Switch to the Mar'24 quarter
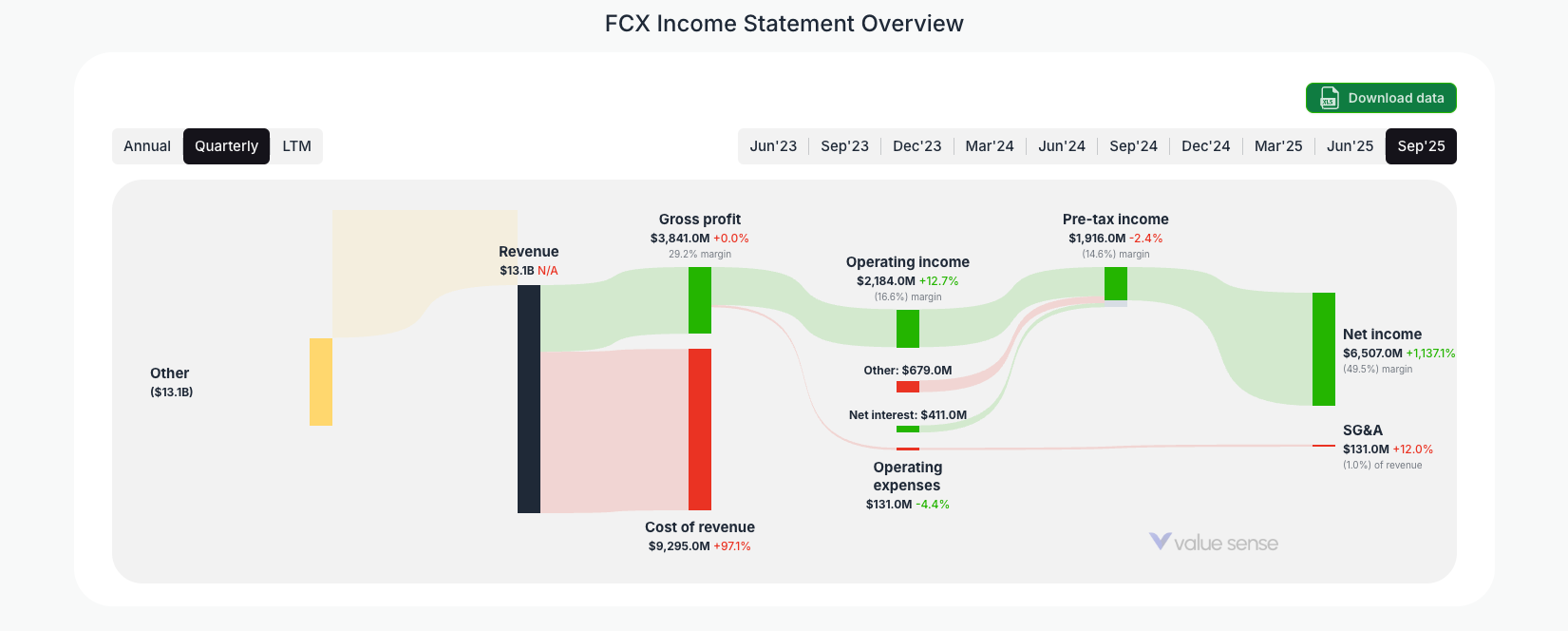 990,145
